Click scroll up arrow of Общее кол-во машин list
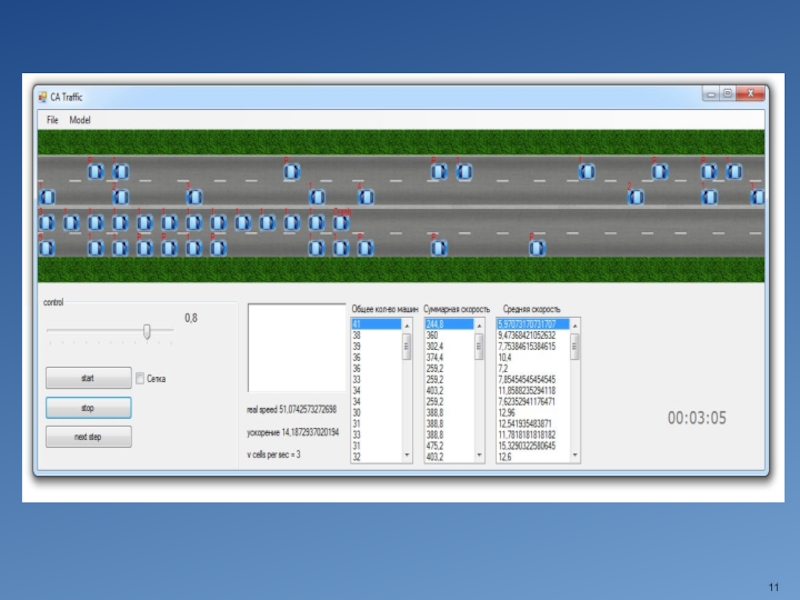Viewport: 800px width, 600px height. point(407,325)
